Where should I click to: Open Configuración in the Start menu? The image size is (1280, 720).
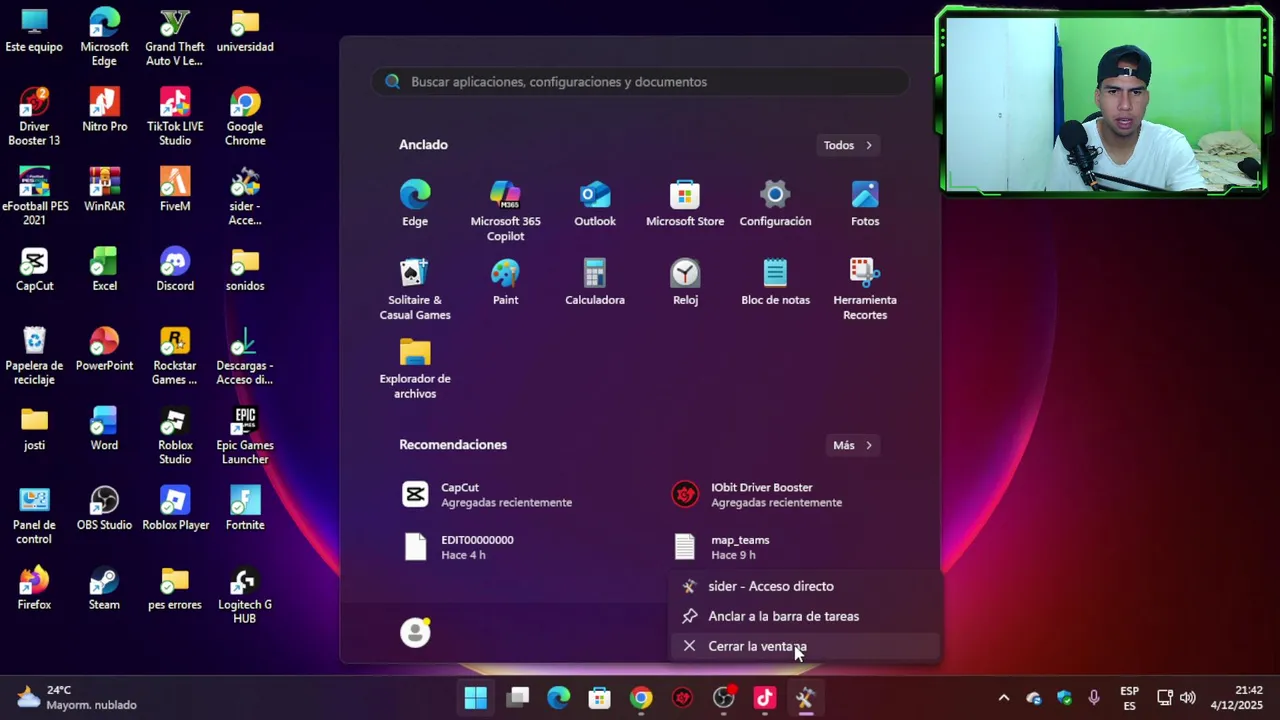pos(775,204)
